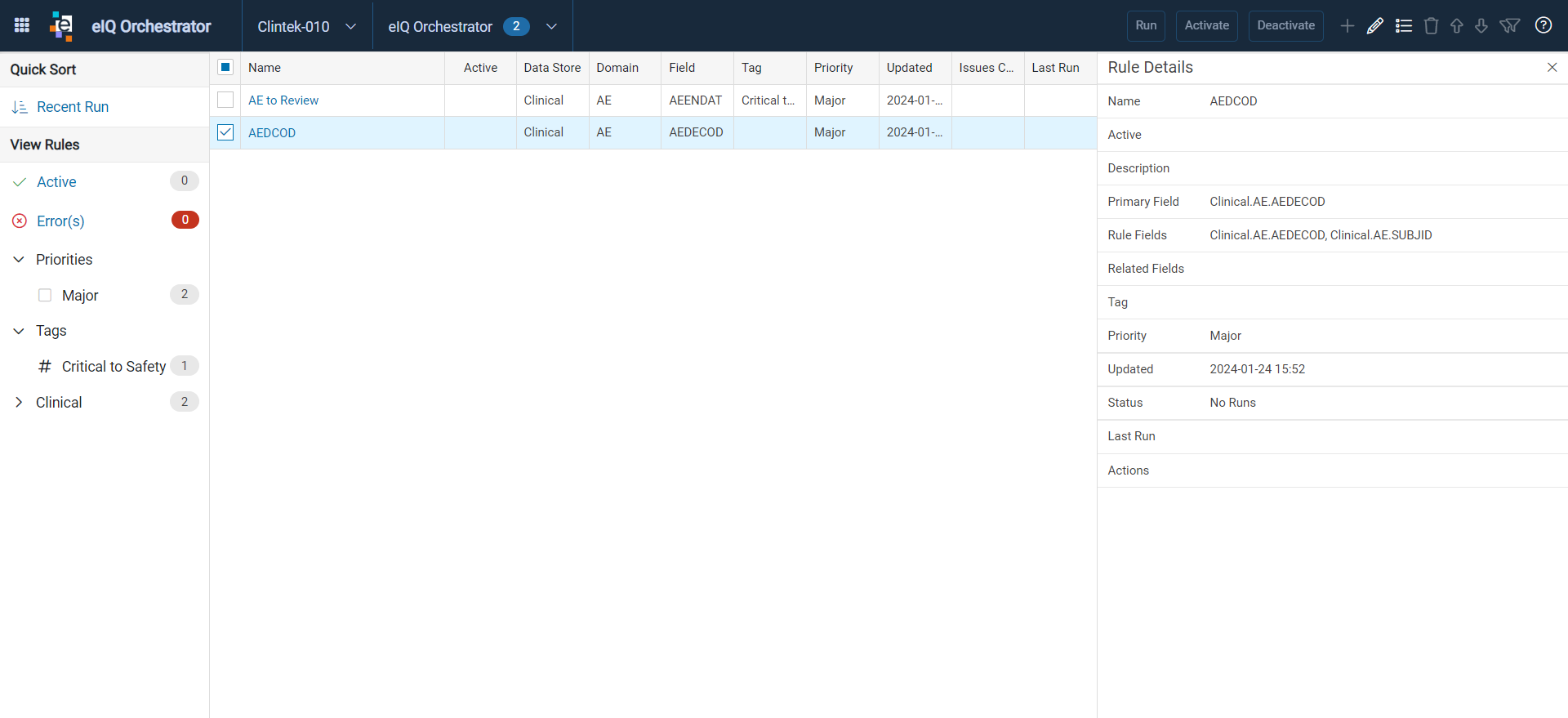Select the Critical to Safety tag filter
The width and height of the screenshot is (1568, 718).
[x=114, y=367]
